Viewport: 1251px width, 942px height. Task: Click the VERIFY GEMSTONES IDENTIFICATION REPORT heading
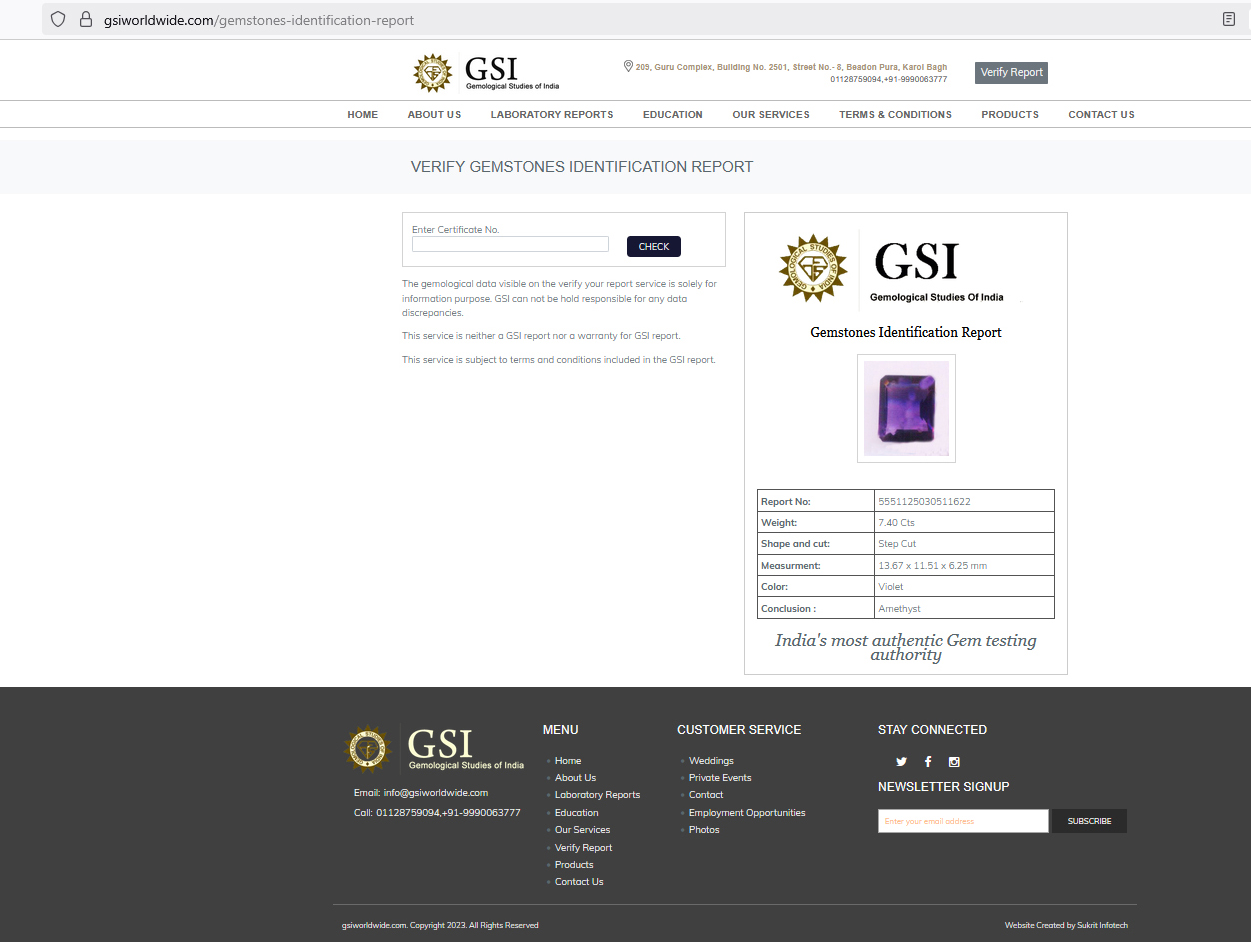[582, 167]
